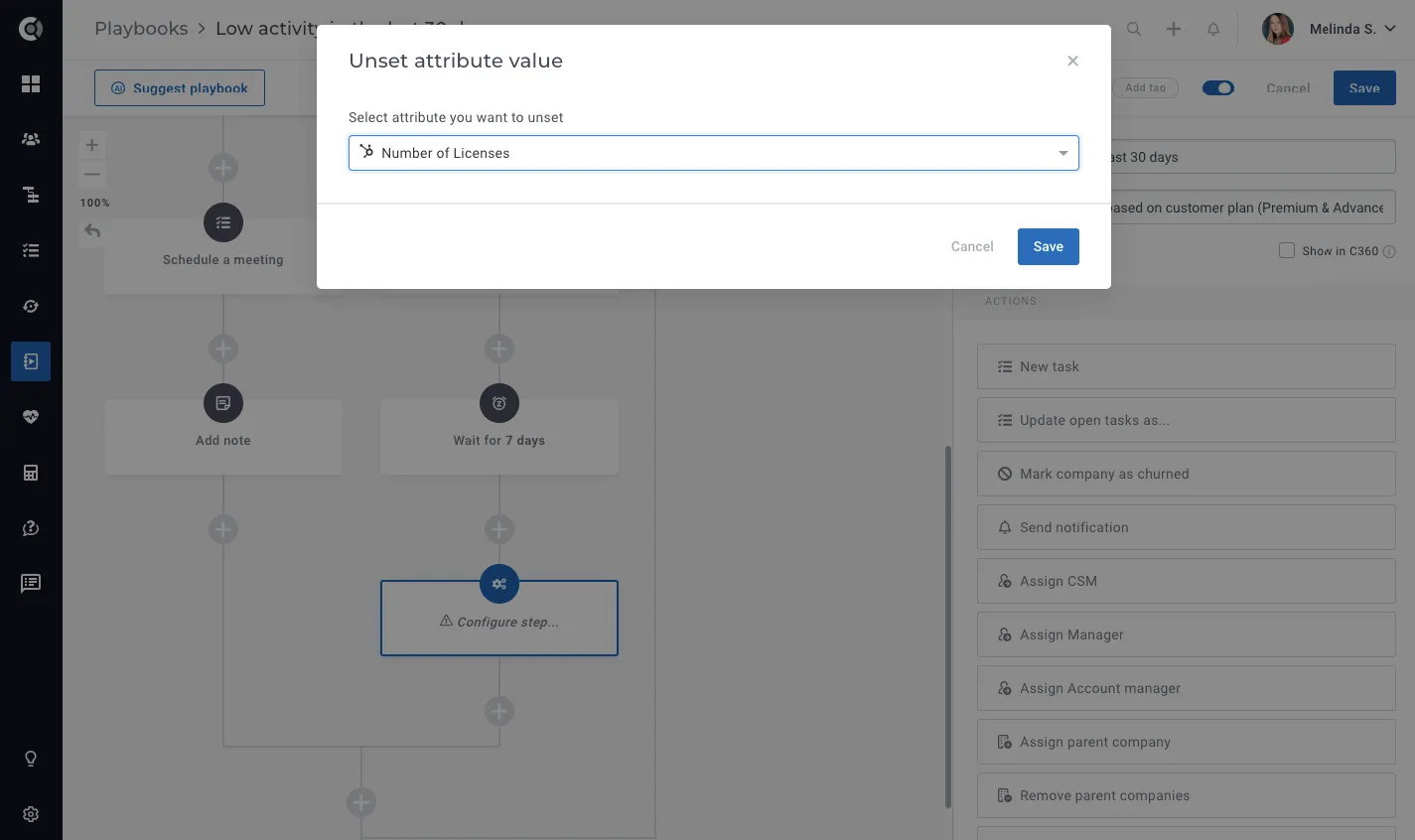This screenshot has width=1415, height=840.
Task: Open the settings gear icon in sidebar
Action: (x=31, y=814)
